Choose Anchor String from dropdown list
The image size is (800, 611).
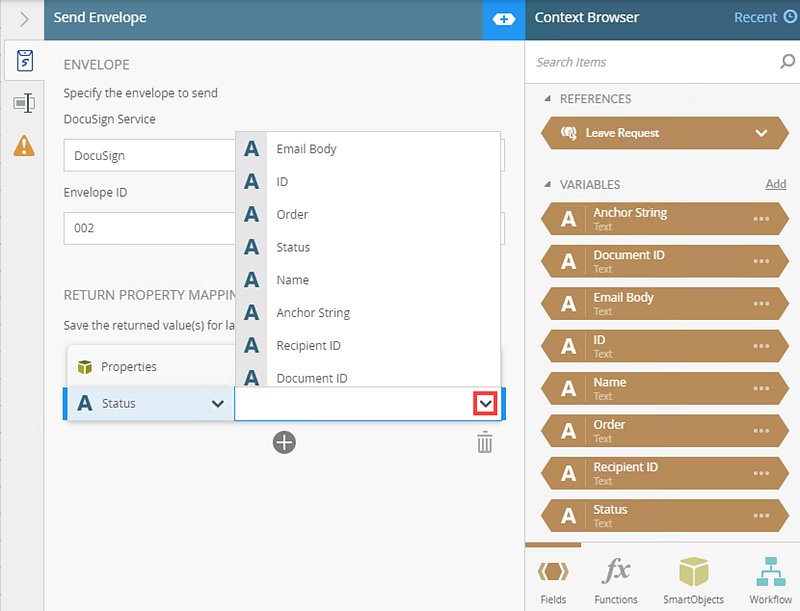(x=368, y=312)
